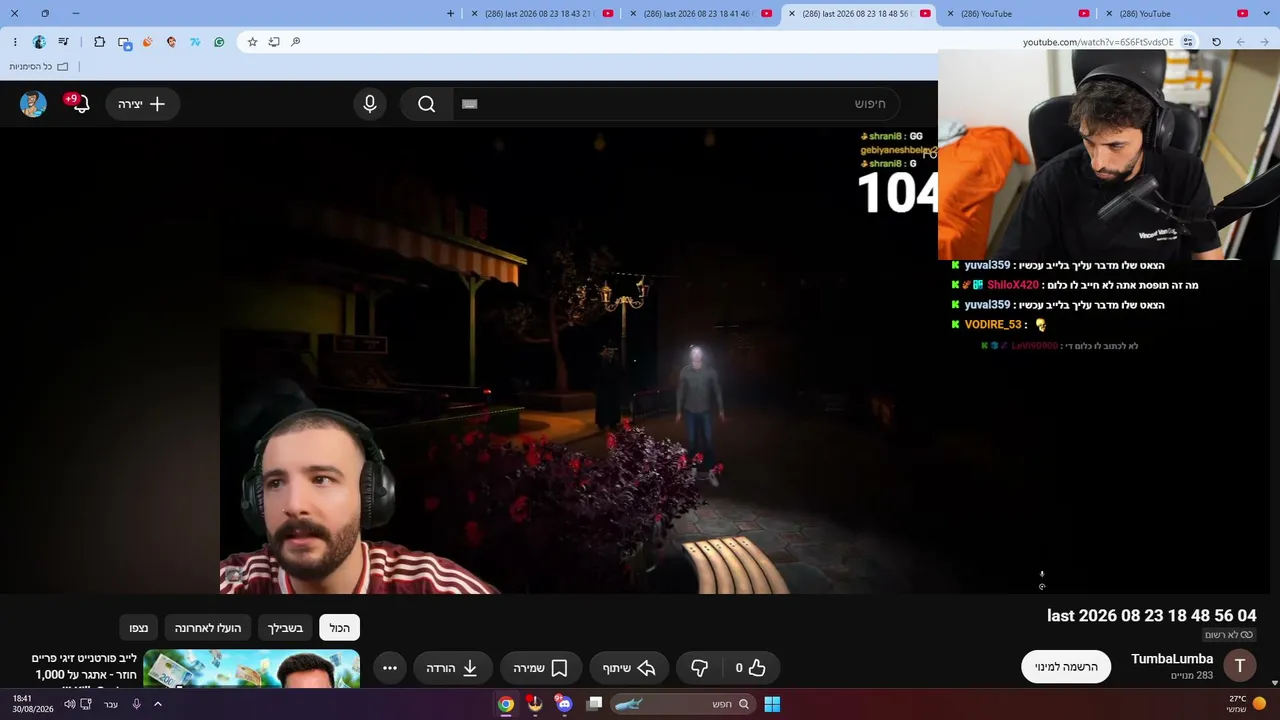Click the 'לא רשום' unlisted badge
This screenshot has width=1280, height=720.
1229,635
